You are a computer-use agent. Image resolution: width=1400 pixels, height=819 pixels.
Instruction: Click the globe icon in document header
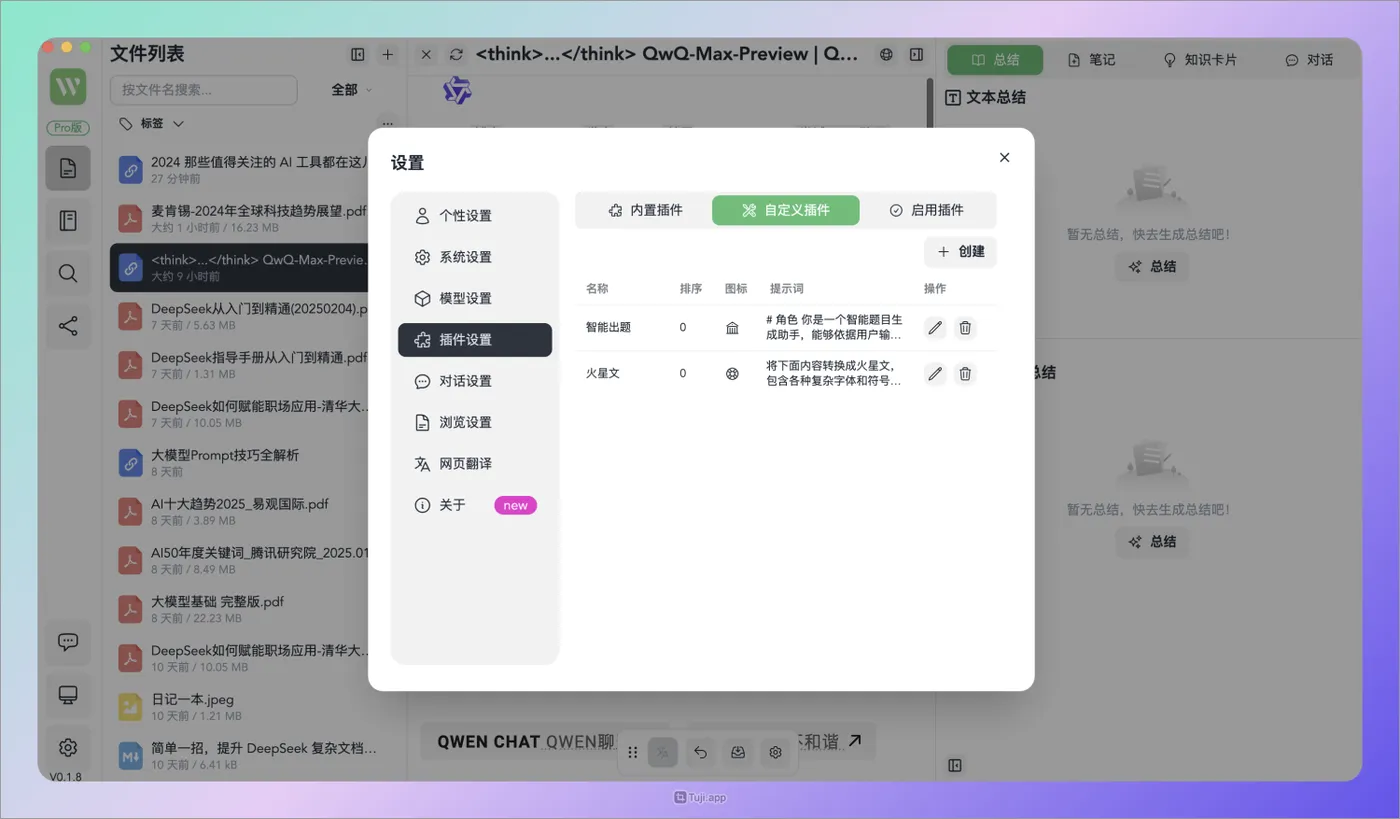click(886, 55)
